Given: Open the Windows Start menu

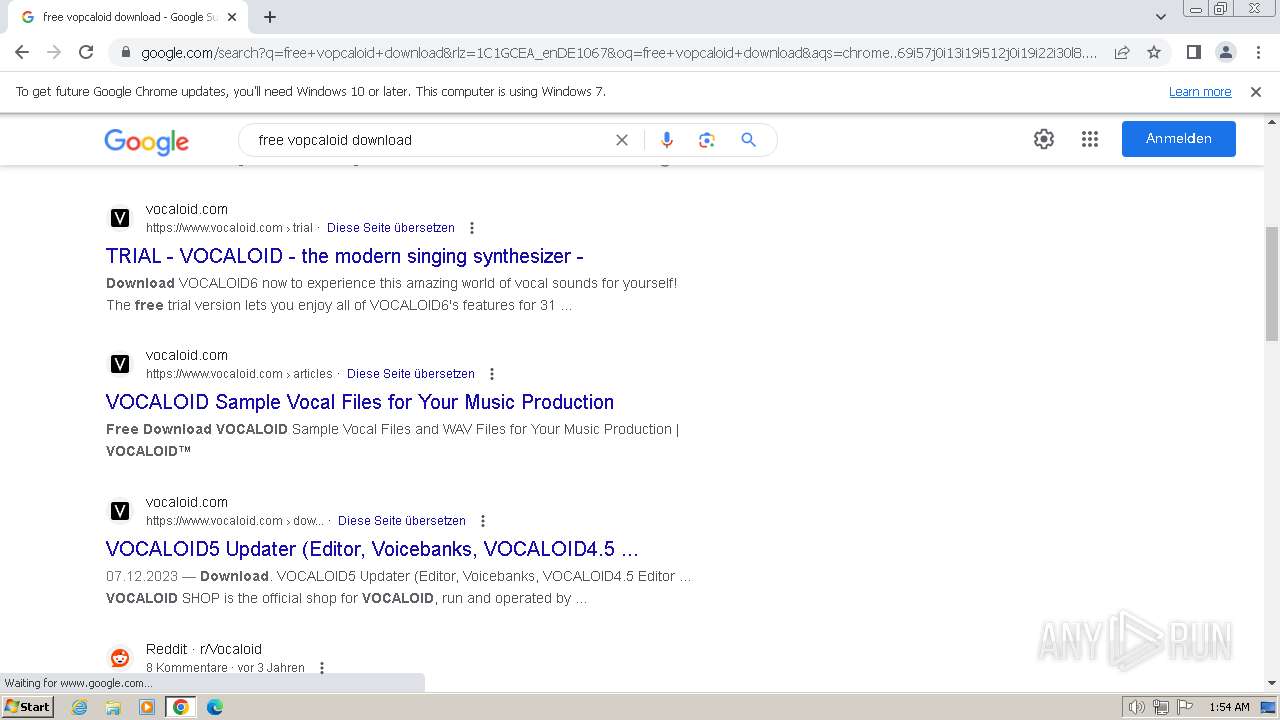Looking at the screenshot, I should (27, 707).
